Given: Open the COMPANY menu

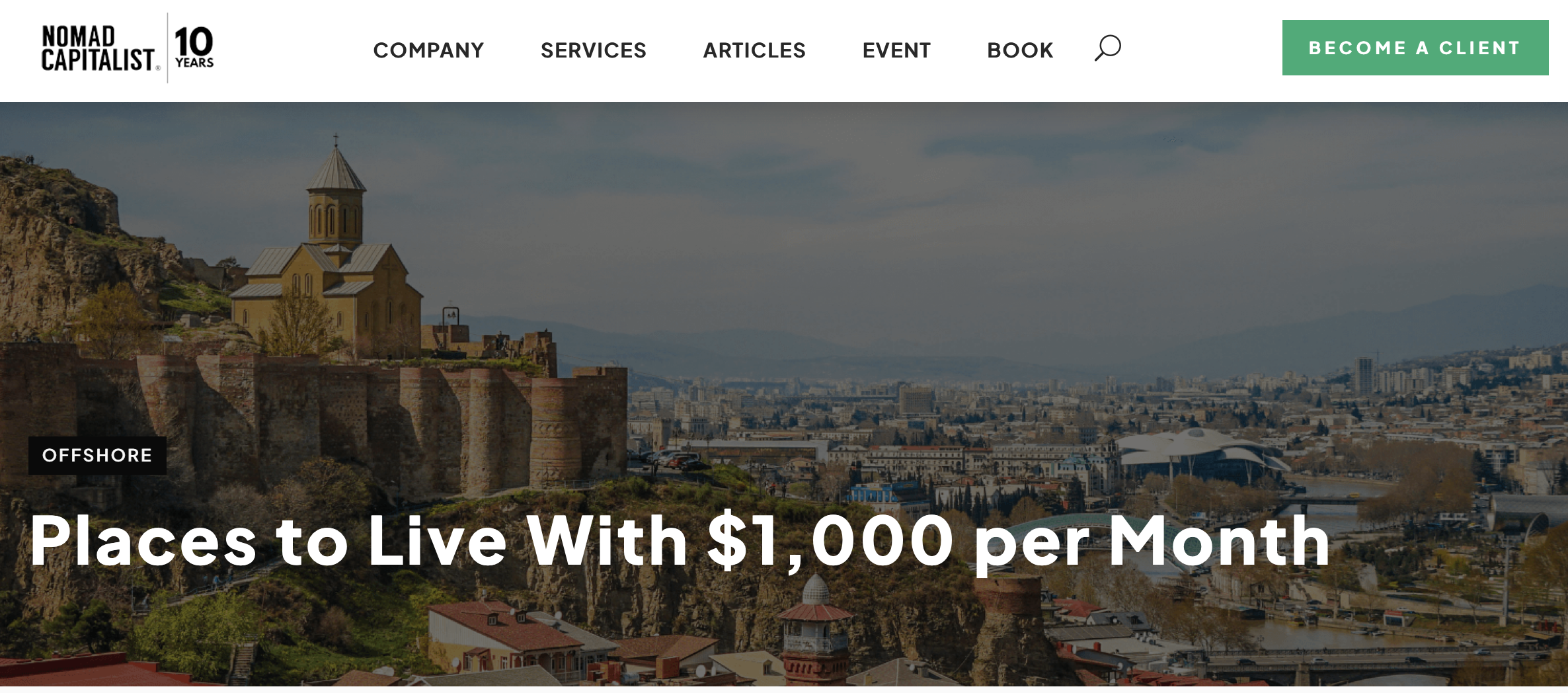Looking at the screenshot, I should coord(428,50).
